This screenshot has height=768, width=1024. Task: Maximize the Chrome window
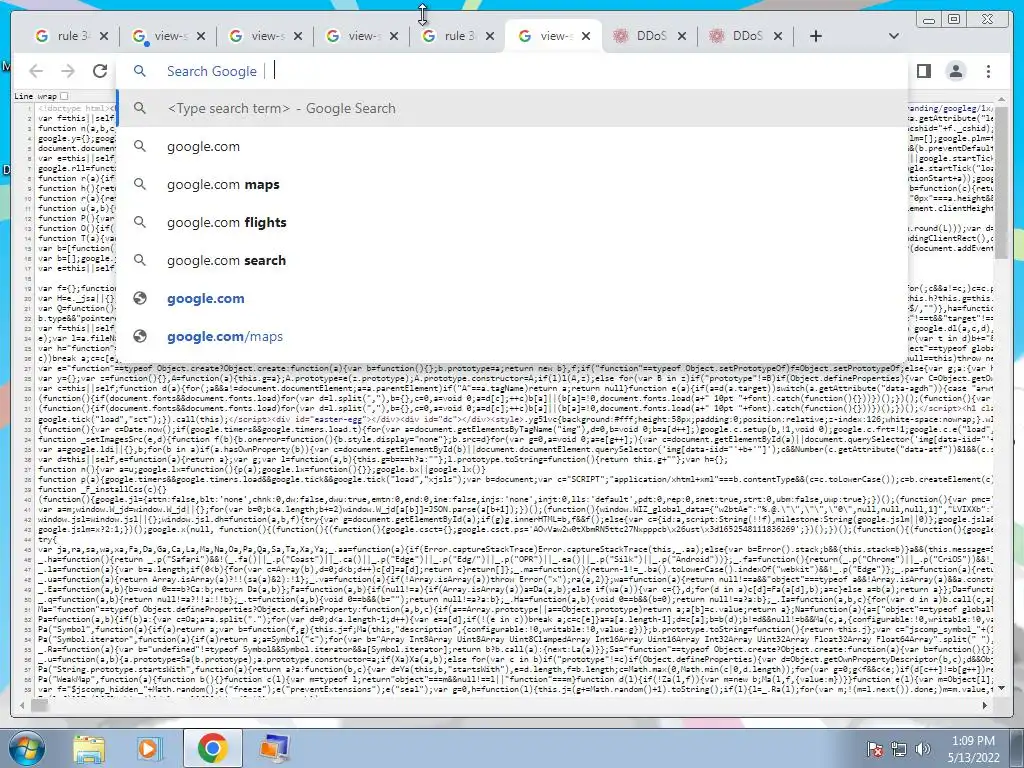(954, 20)
